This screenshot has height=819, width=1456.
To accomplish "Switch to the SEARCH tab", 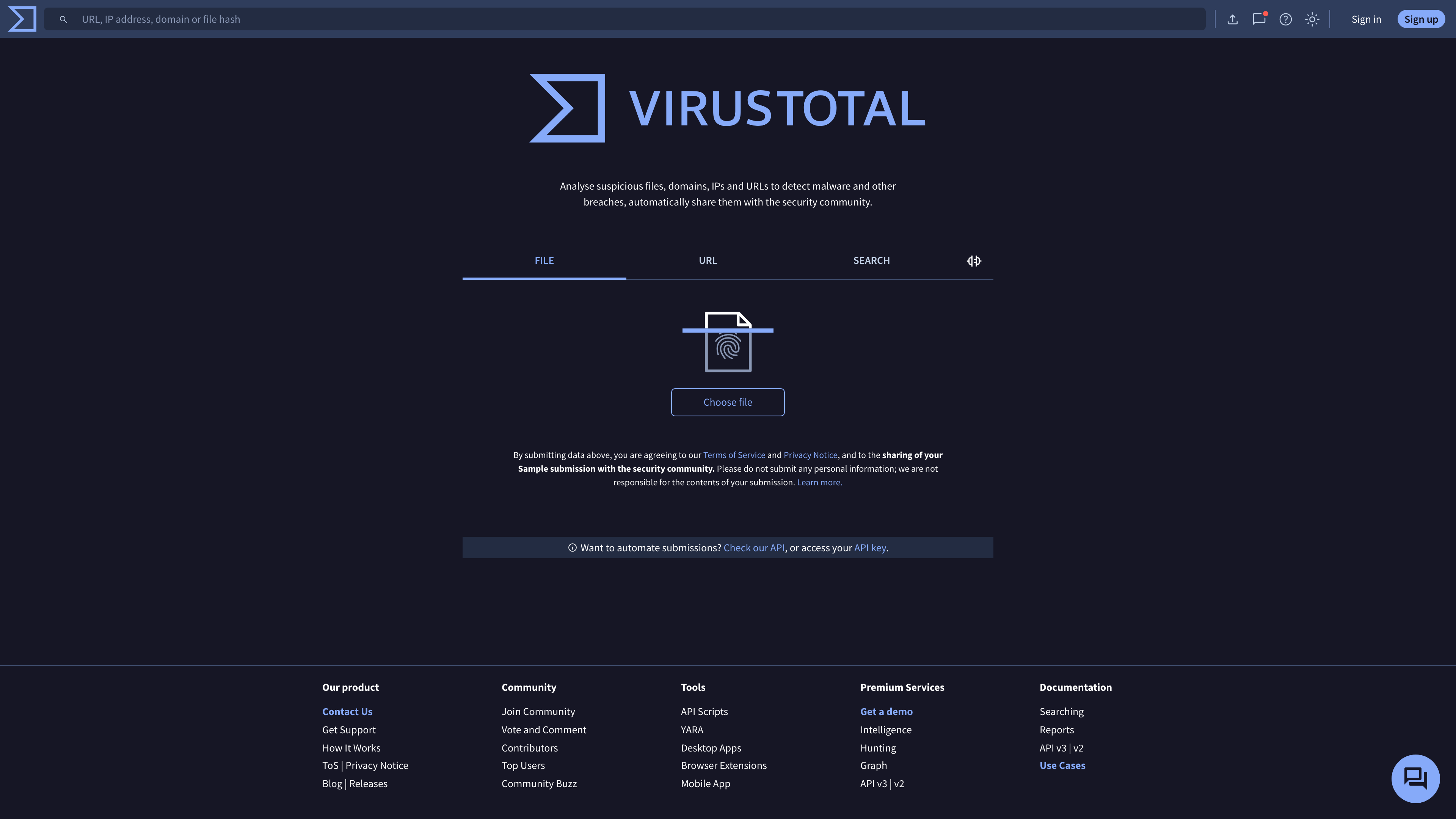I will coord(872,260).
